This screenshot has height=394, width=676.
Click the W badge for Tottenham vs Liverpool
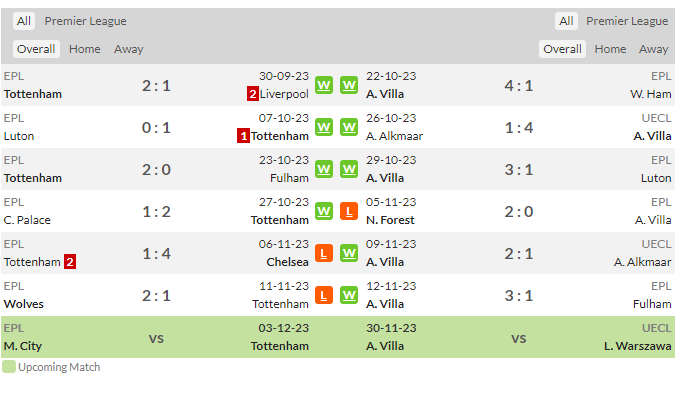323,85
